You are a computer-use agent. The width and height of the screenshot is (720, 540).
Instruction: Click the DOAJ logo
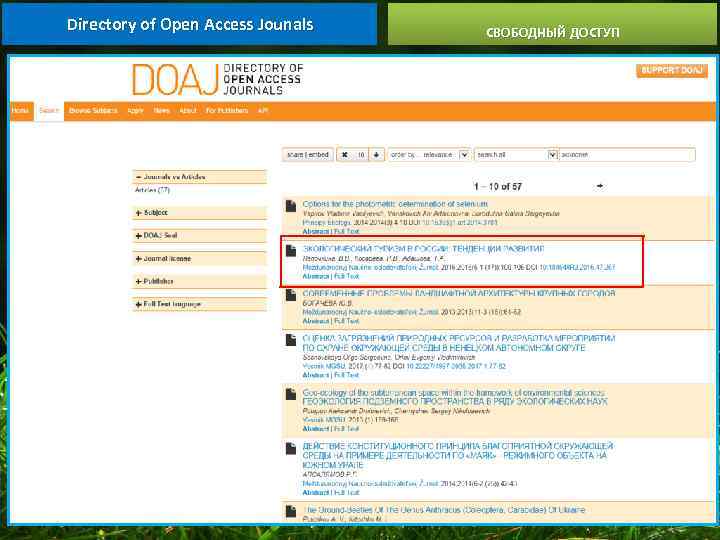tap(218, 79)
